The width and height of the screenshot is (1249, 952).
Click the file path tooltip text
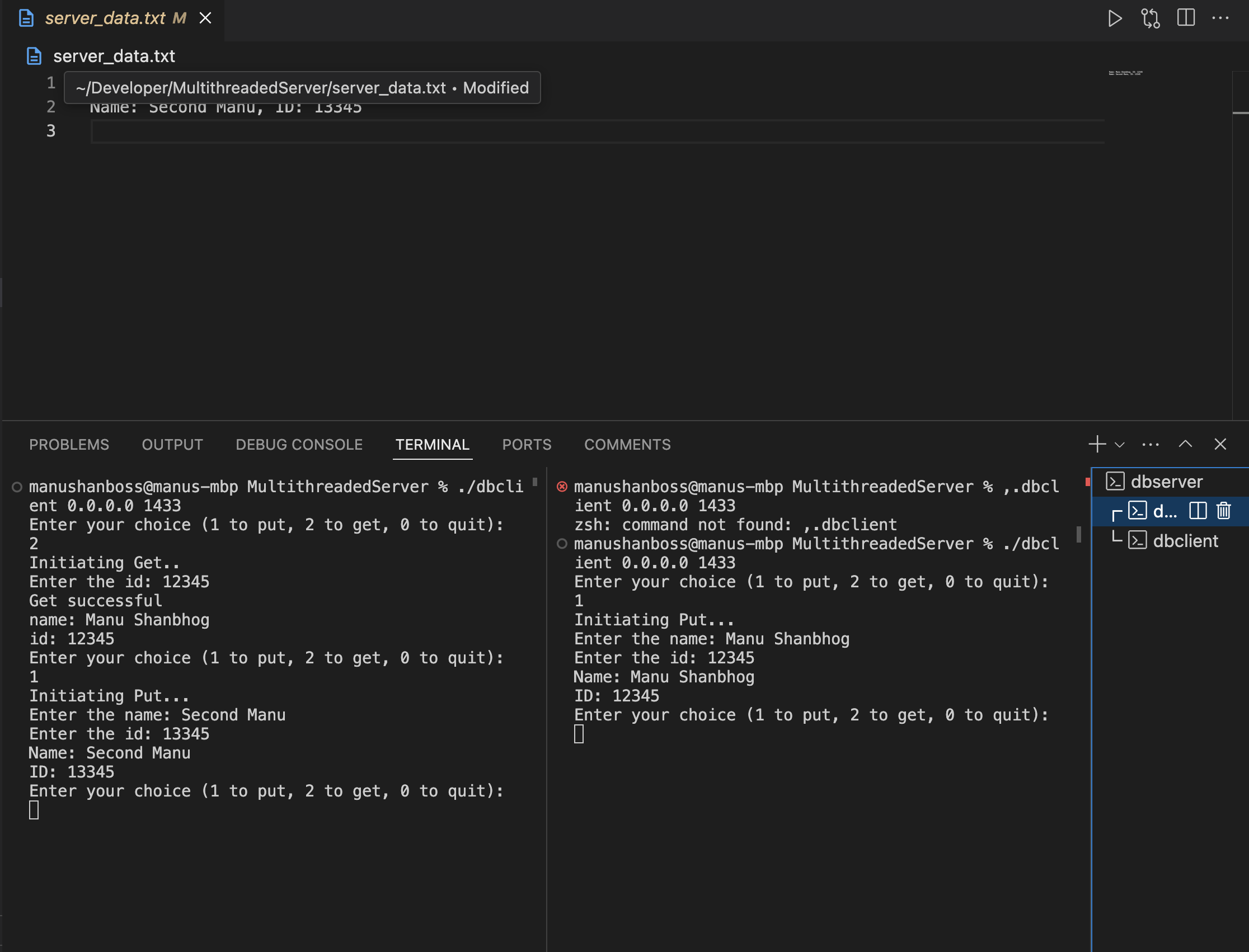(x=302, y=88)
